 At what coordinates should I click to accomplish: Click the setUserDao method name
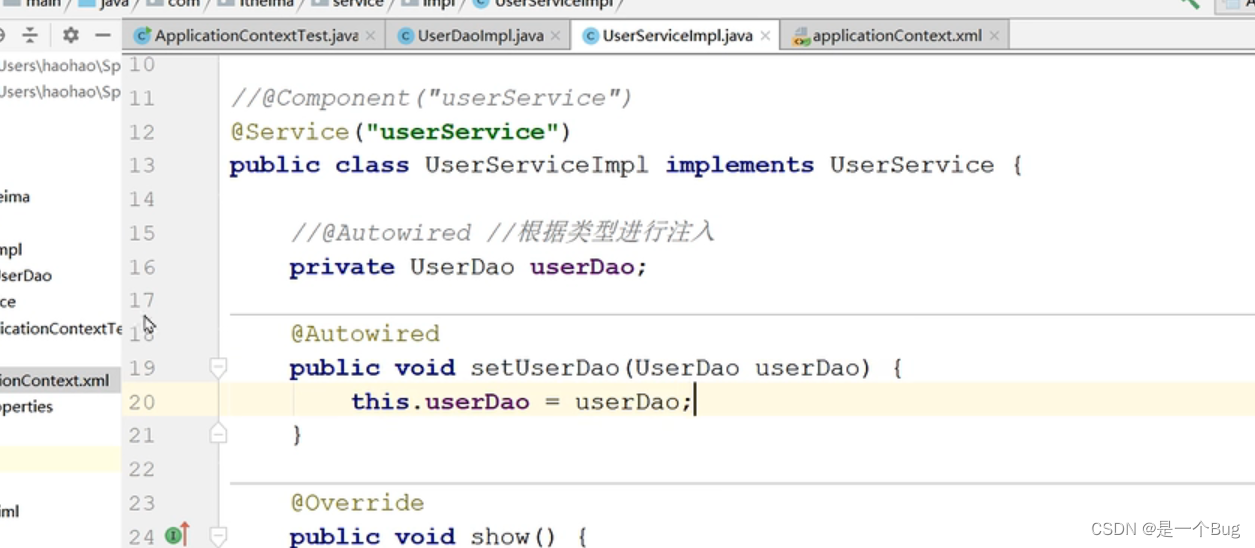coord(546,368)
